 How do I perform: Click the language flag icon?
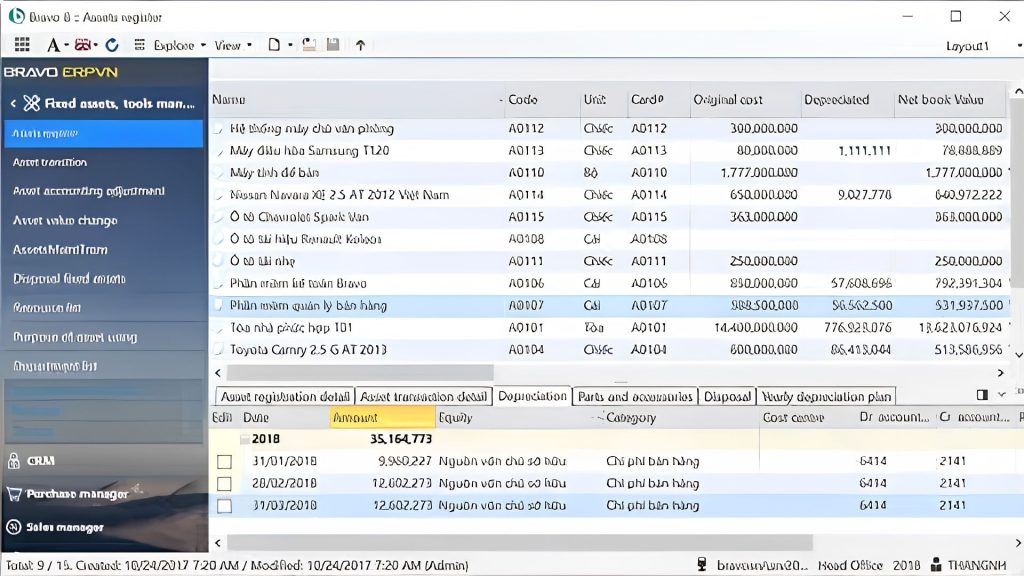click(82, 45)
